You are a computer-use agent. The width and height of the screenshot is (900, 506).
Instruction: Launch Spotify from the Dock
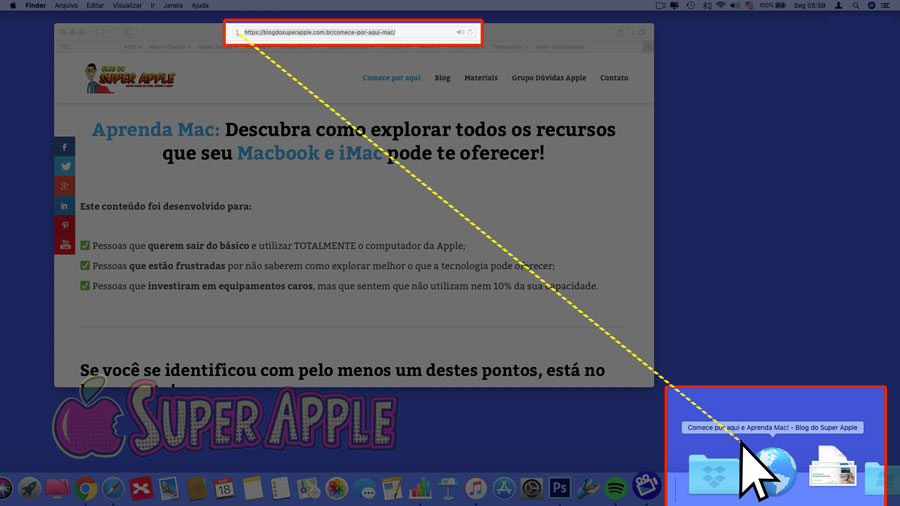pos(616,489)
